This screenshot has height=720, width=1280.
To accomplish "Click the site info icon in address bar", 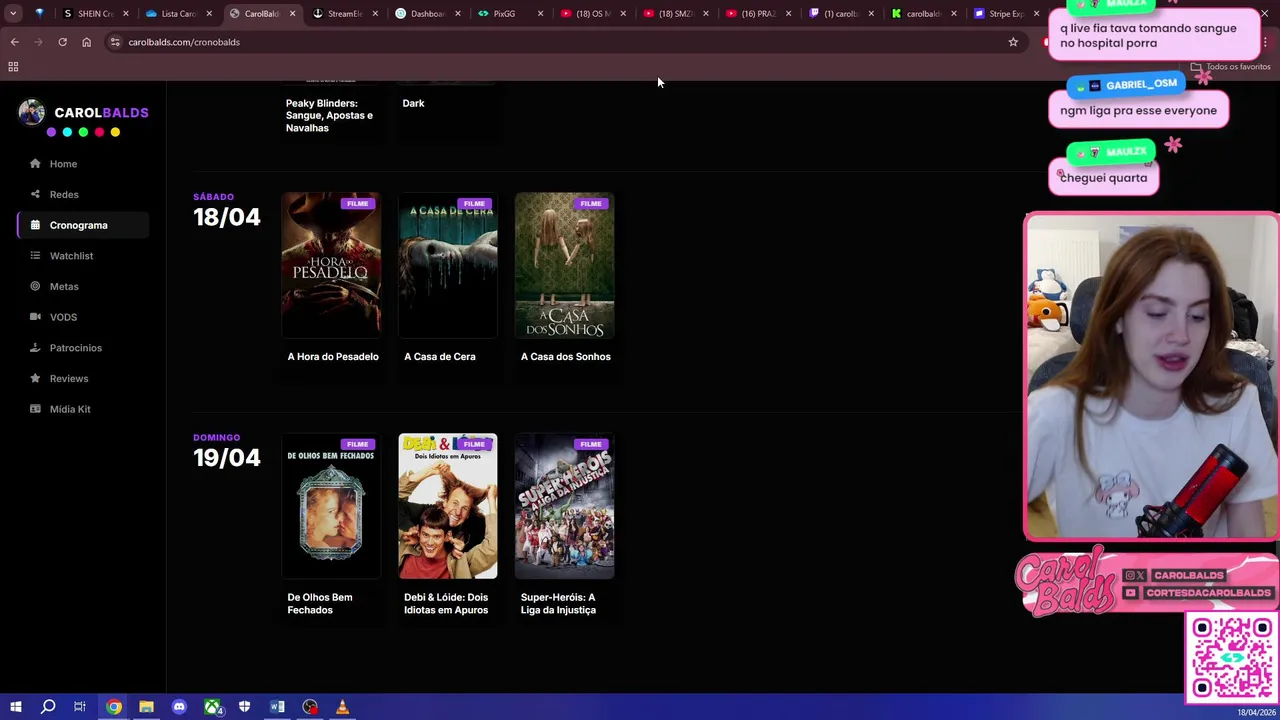I will [x=115, y=42].
